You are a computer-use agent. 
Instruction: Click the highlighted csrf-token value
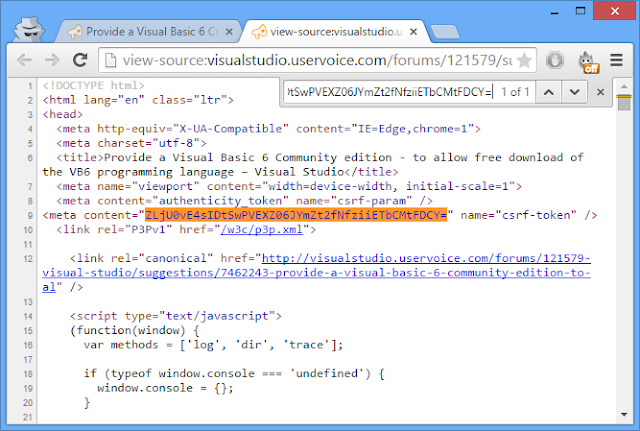pos(296,215)
